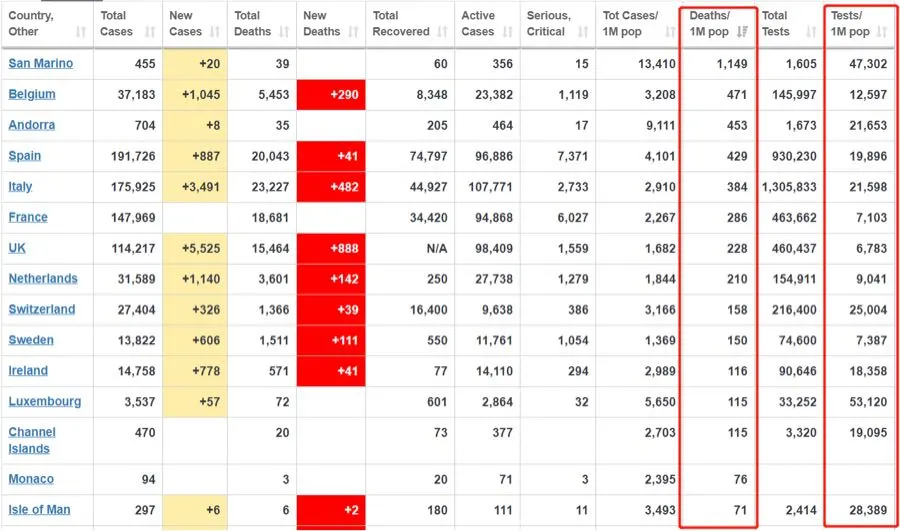Open the Monaco country link
Viewport: 900px width, 531px height.
point(31,479)
